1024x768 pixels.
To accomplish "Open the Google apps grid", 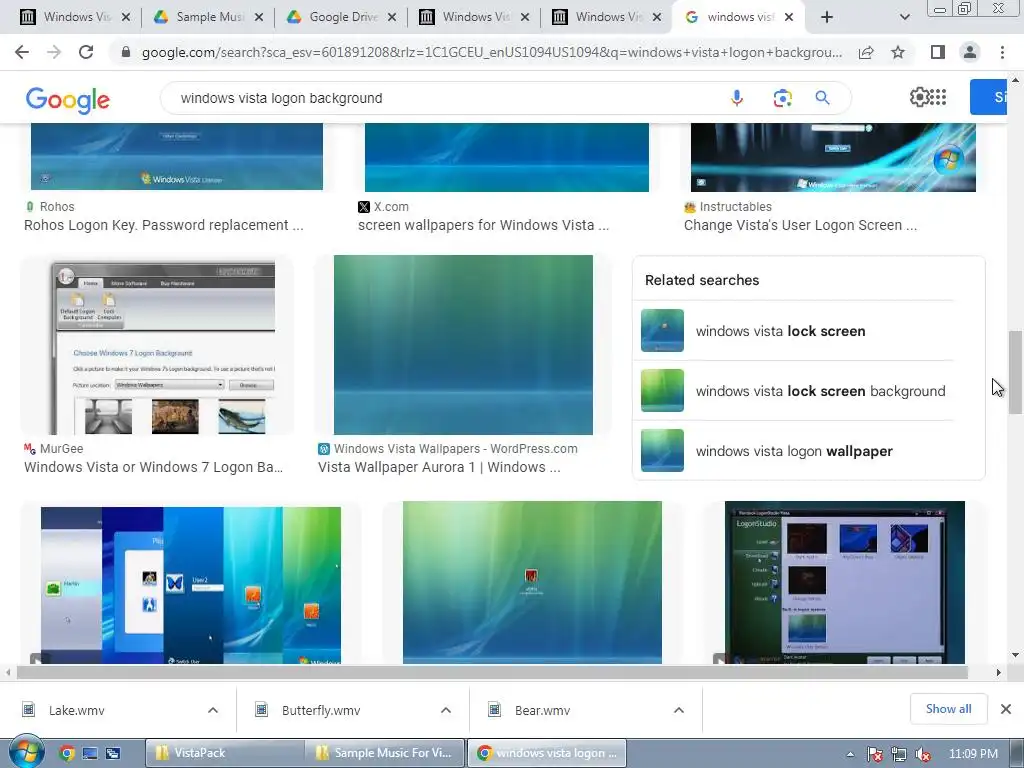I will 938,97.
